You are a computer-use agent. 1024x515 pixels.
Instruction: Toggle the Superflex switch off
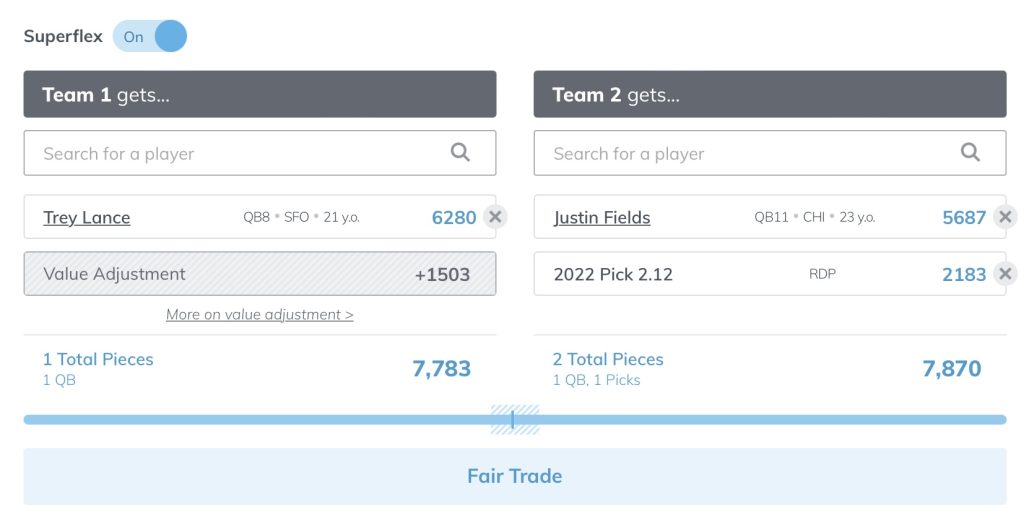coord(150,36)
